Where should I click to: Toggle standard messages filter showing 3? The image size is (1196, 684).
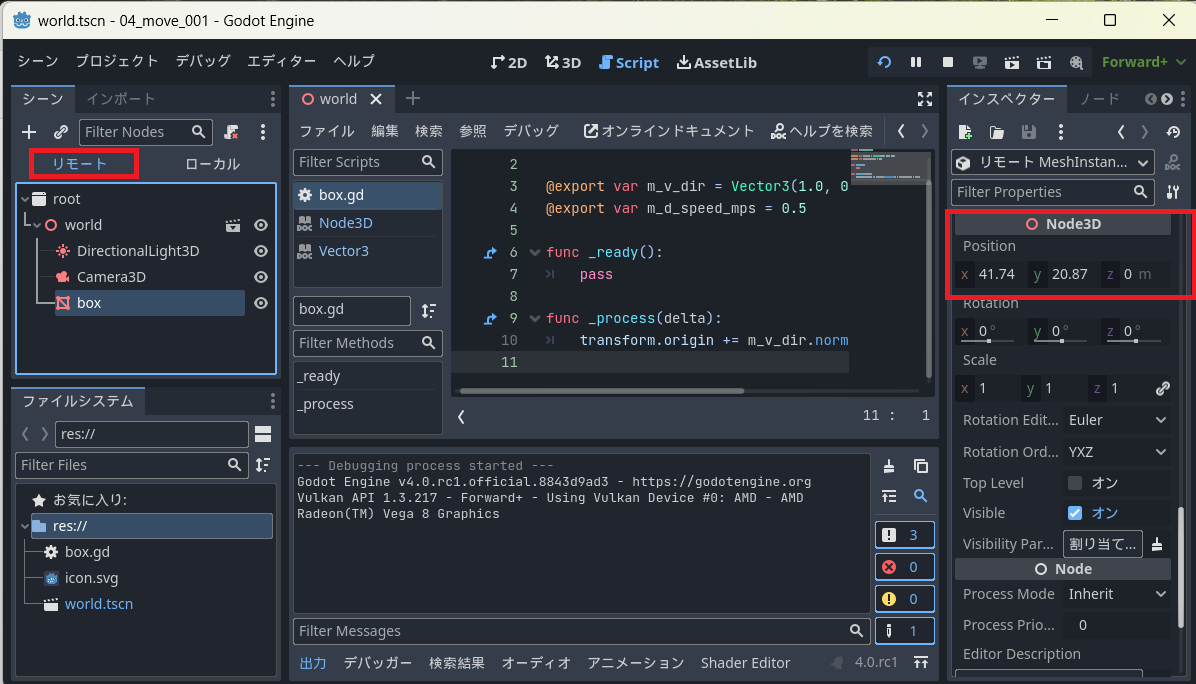905,535
